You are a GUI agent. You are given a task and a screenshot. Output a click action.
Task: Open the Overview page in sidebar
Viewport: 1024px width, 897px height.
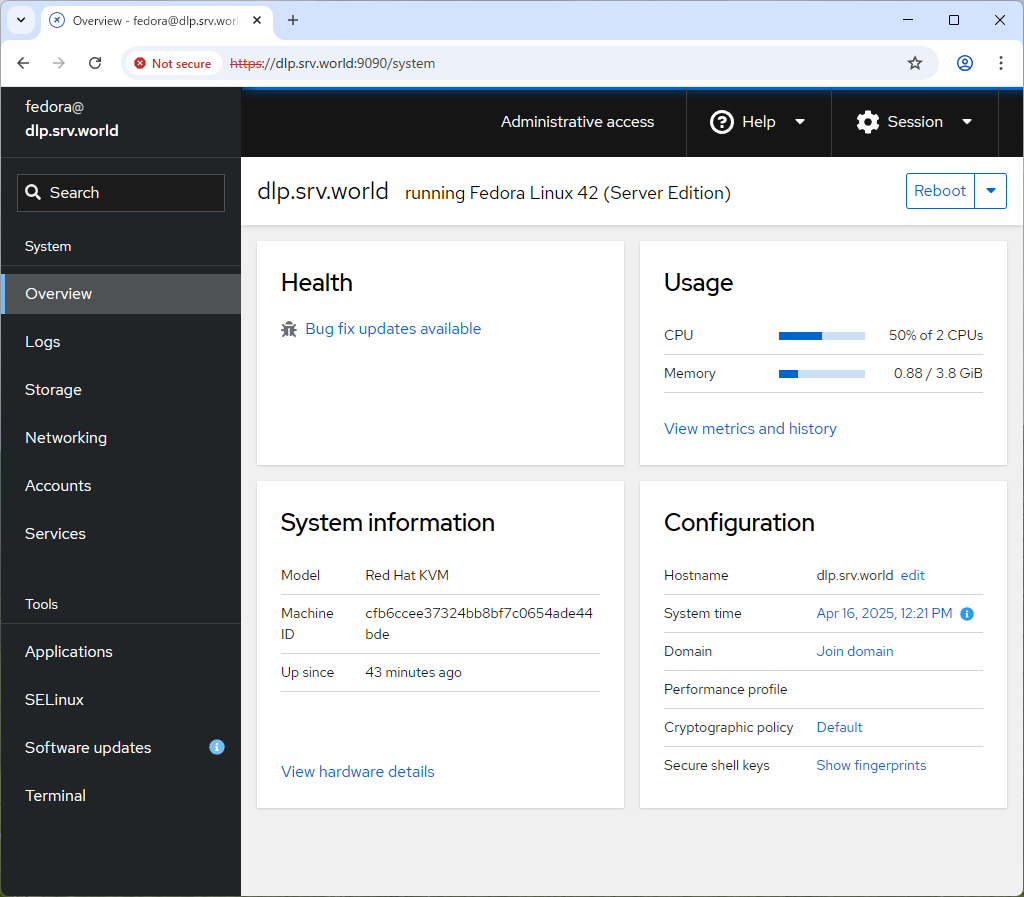121,294
